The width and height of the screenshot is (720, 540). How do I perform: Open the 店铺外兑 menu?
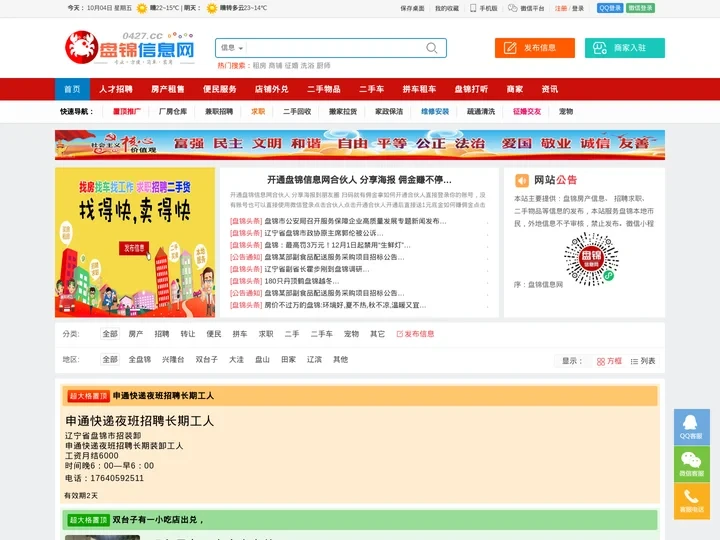pos(271,89)
